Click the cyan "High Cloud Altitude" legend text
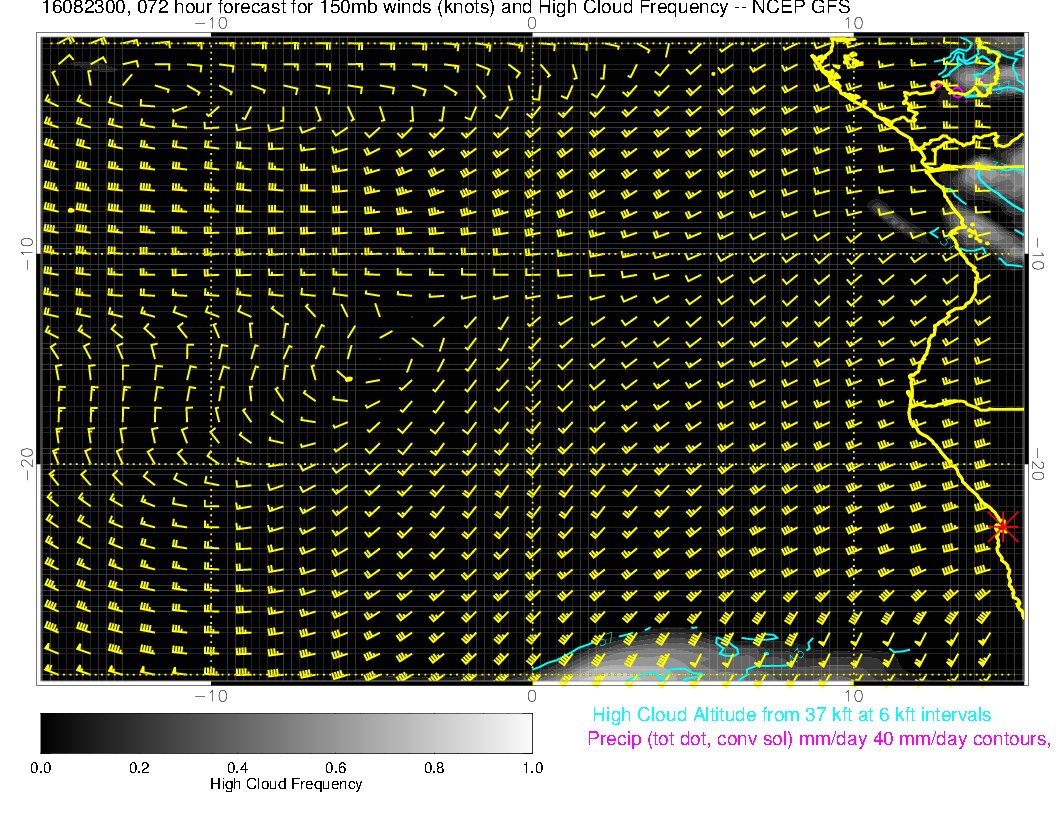Screen dimensions: 1056x816 pos(791,715)
